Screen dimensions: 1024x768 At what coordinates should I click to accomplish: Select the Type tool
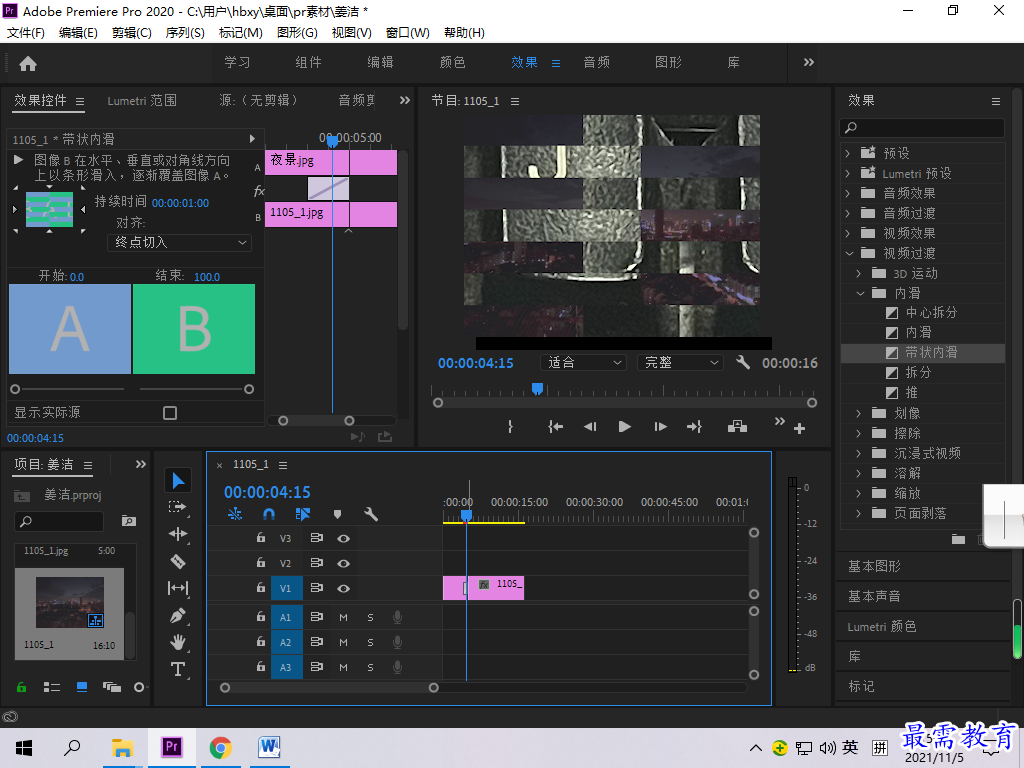(178, 669)
